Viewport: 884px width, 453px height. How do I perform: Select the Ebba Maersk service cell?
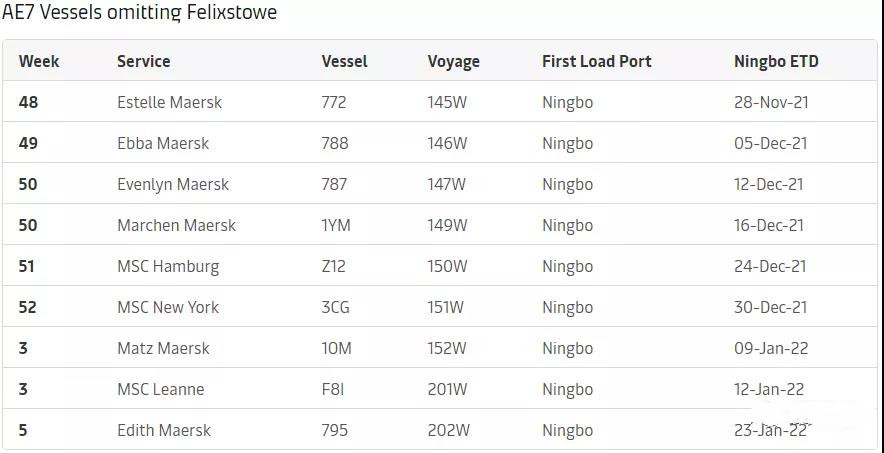(163, 143)
